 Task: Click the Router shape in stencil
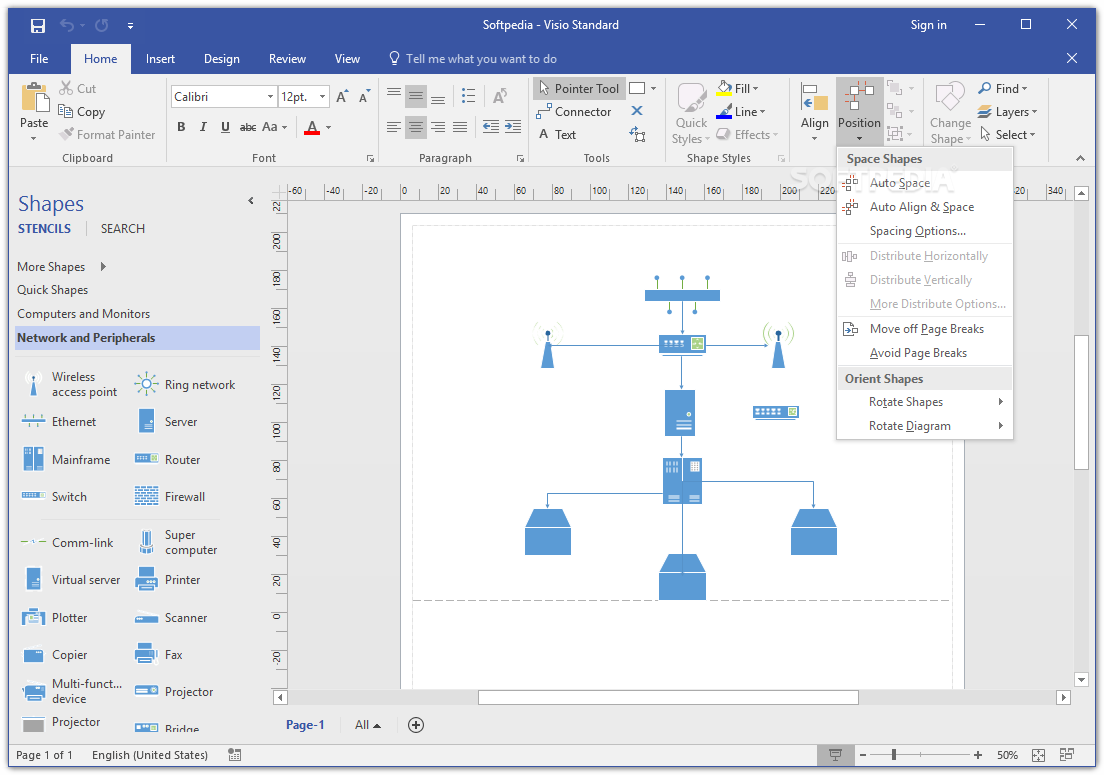147,460
